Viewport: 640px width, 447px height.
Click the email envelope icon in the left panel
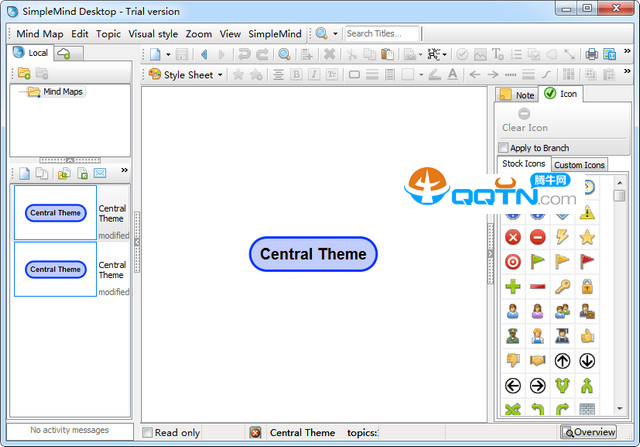[100, 173]
